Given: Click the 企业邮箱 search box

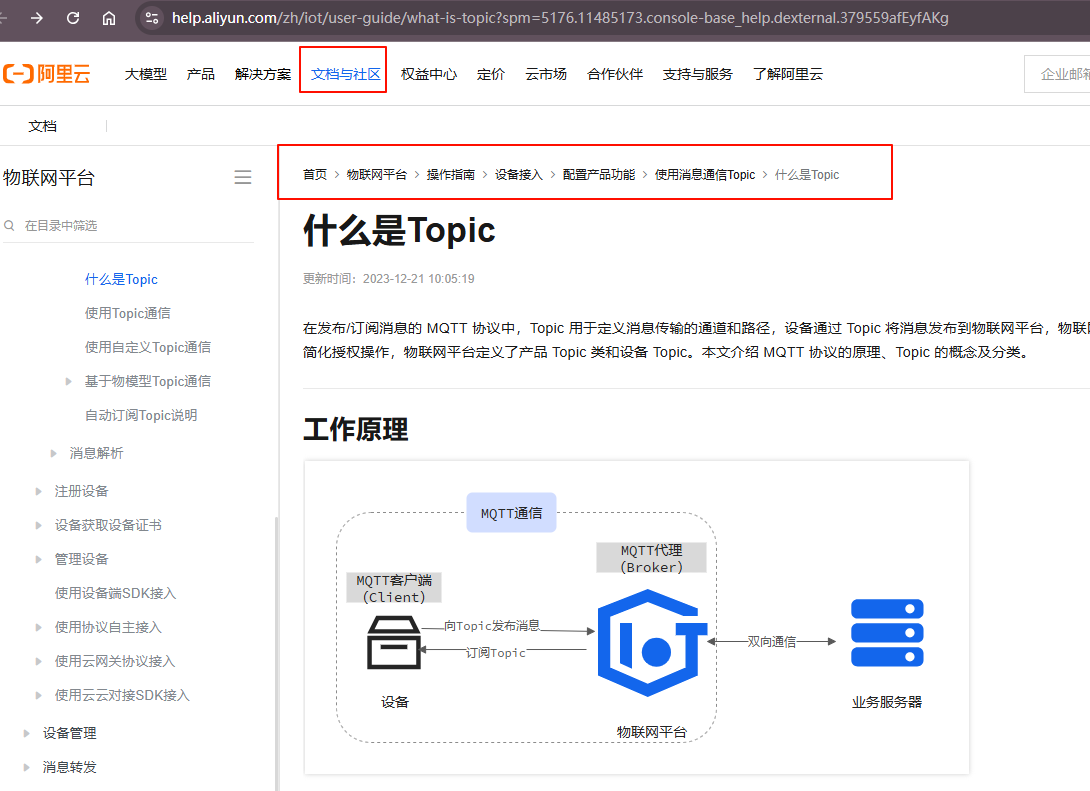Looking at the screenshot, I should [1057, 74].
